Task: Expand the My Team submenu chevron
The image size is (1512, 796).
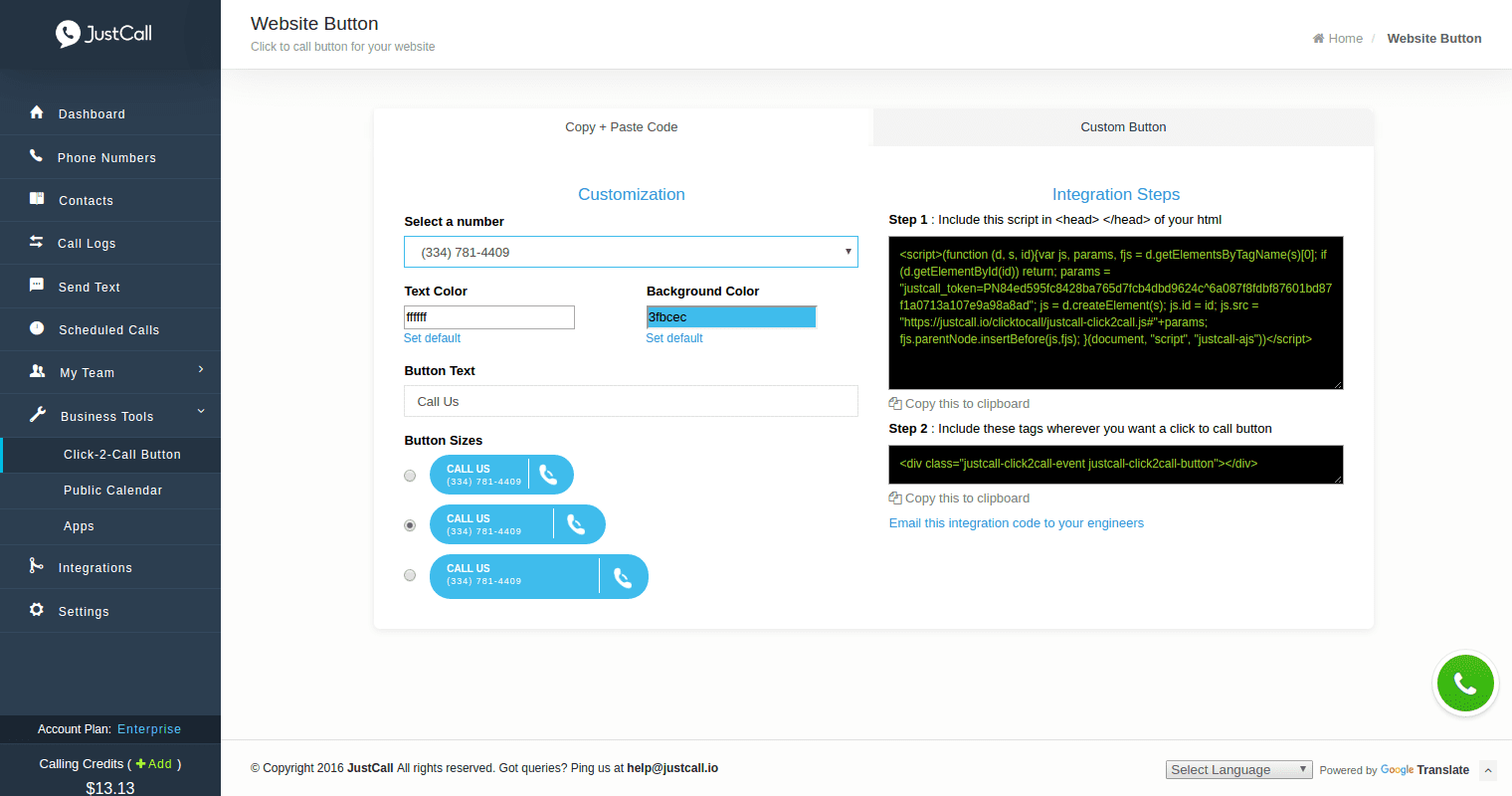Action: [201, 369]
